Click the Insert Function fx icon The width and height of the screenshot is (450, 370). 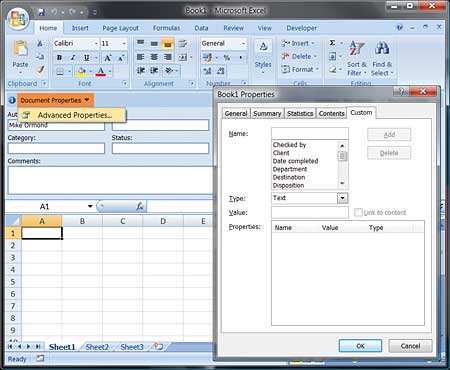pos(140,207)
